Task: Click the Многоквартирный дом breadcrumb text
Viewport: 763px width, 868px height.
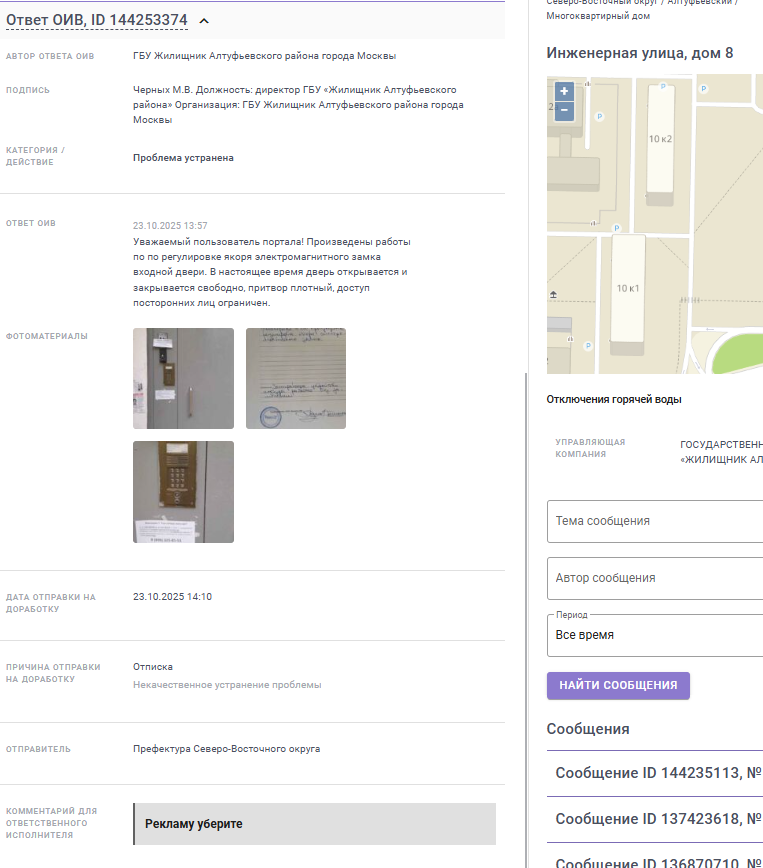Action: coord(598,16)
